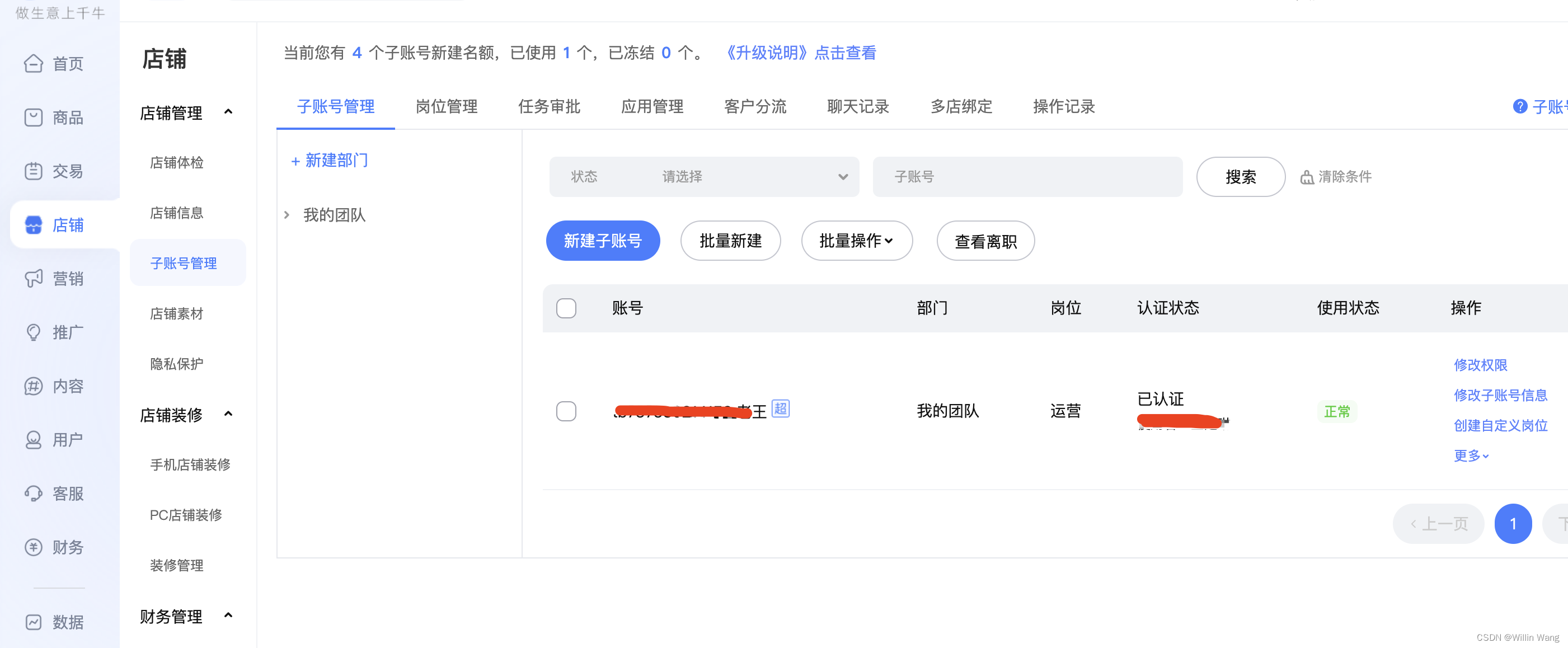Viewport: 1568px width, 648px height.
Task: Click page 1 in the pagination control
Action: (1513, 523)
